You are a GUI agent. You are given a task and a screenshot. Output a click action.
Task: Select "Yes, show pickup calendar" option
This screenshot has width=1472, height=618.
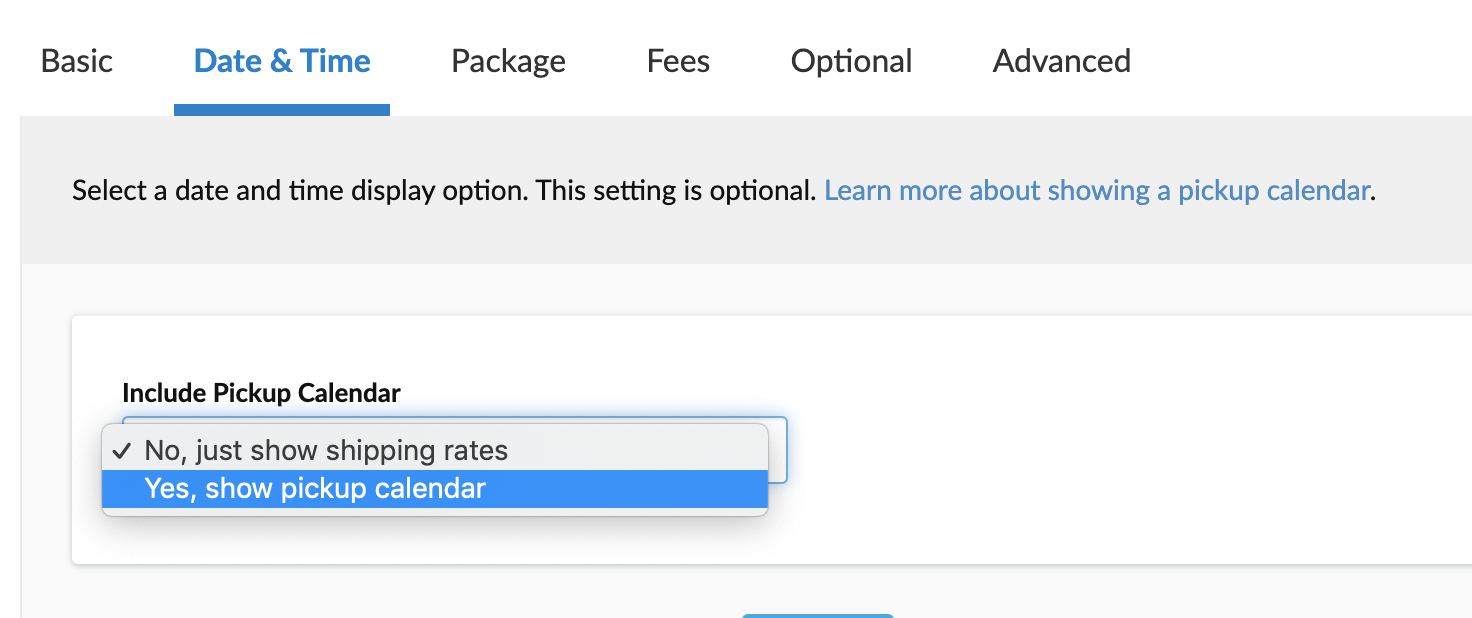(x=315, y=489)
